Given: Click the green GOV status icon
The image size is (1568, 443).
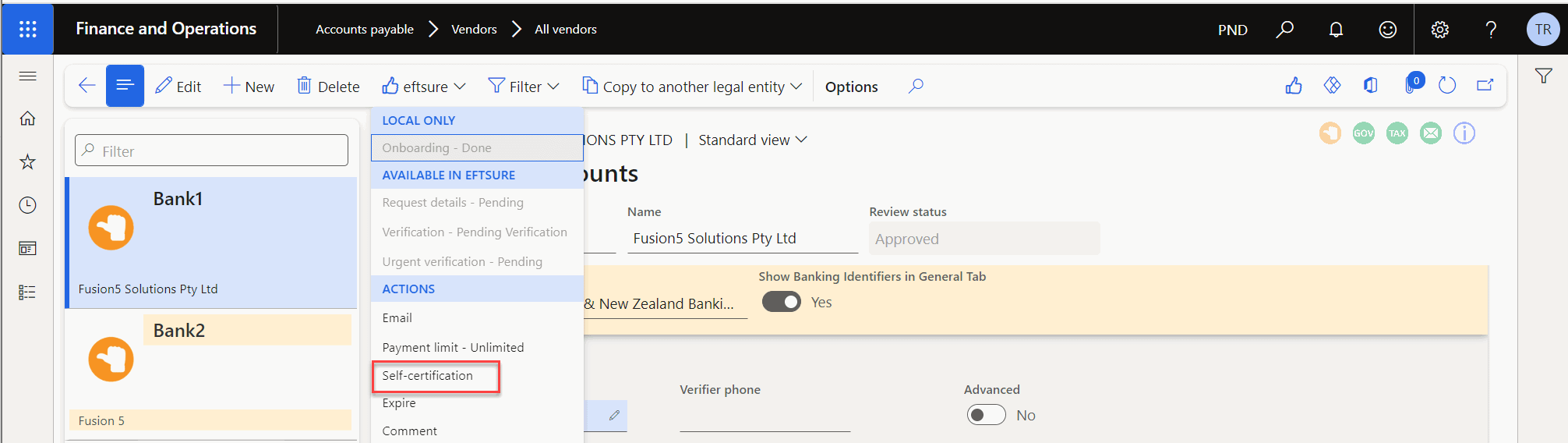Looking at the screenshot, I should click(x=1363, y=133).
